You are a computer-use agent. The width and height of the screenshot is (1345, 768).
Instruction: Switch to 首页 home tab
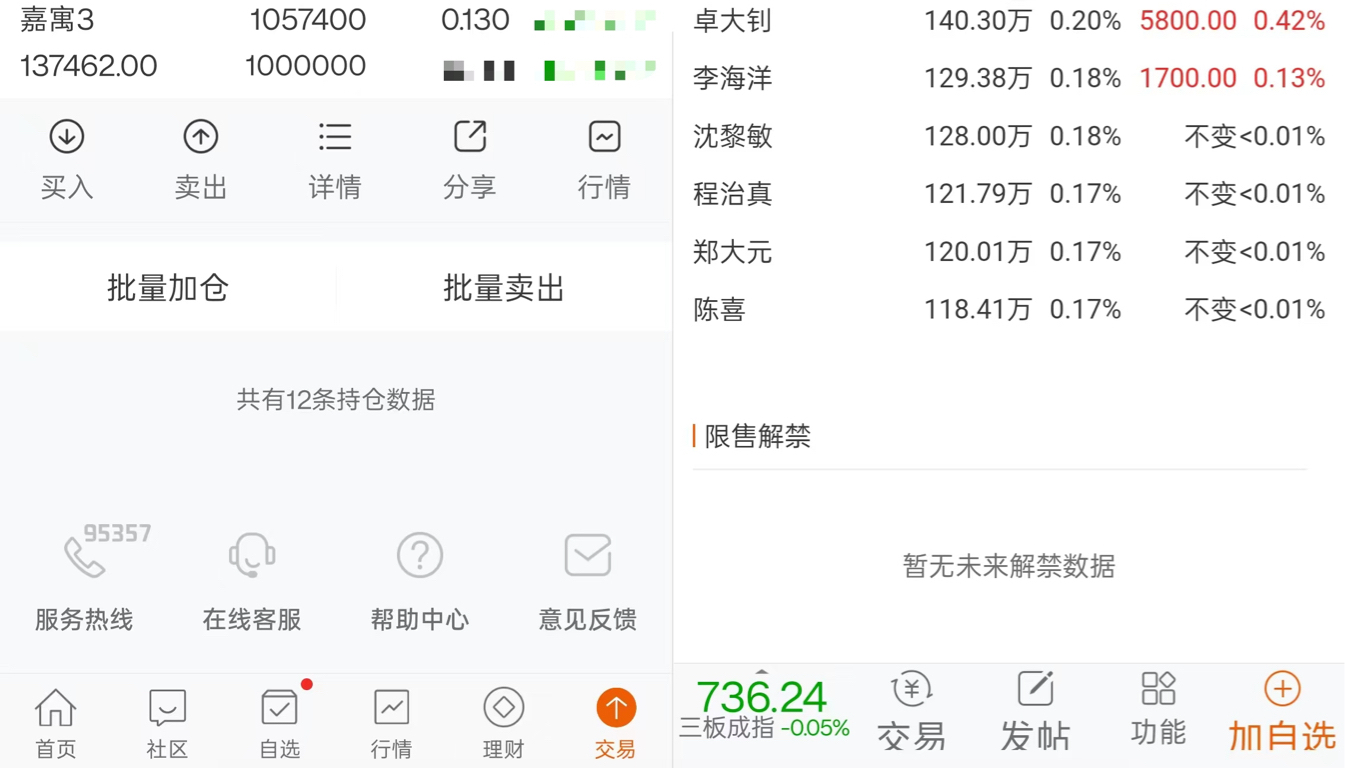click(56, 722)
